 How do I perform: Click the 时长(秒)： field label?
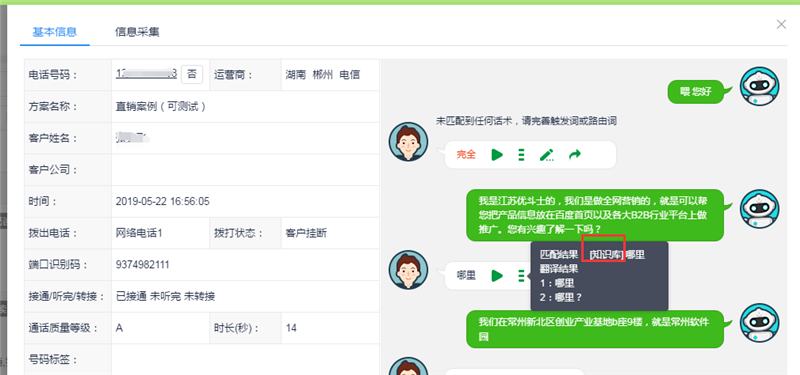click(x=237, y=328)
